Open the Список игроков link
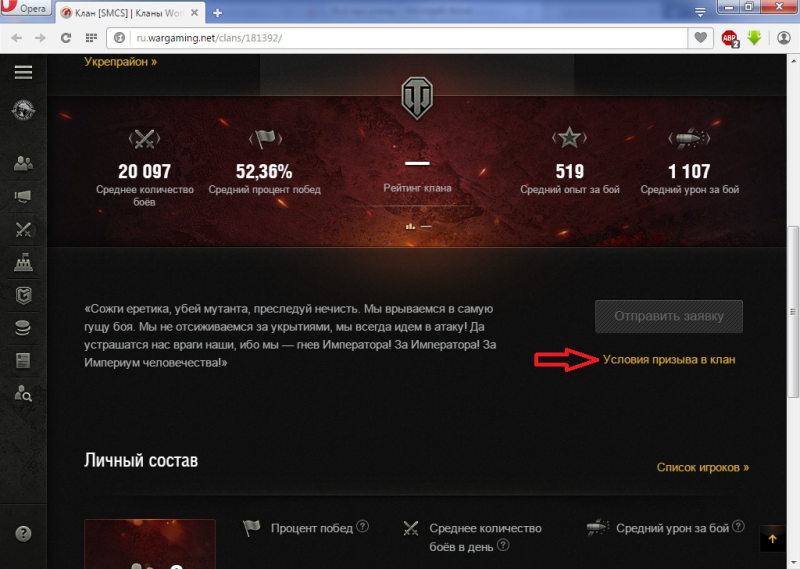The image size is (800, 569). [702, 467]
